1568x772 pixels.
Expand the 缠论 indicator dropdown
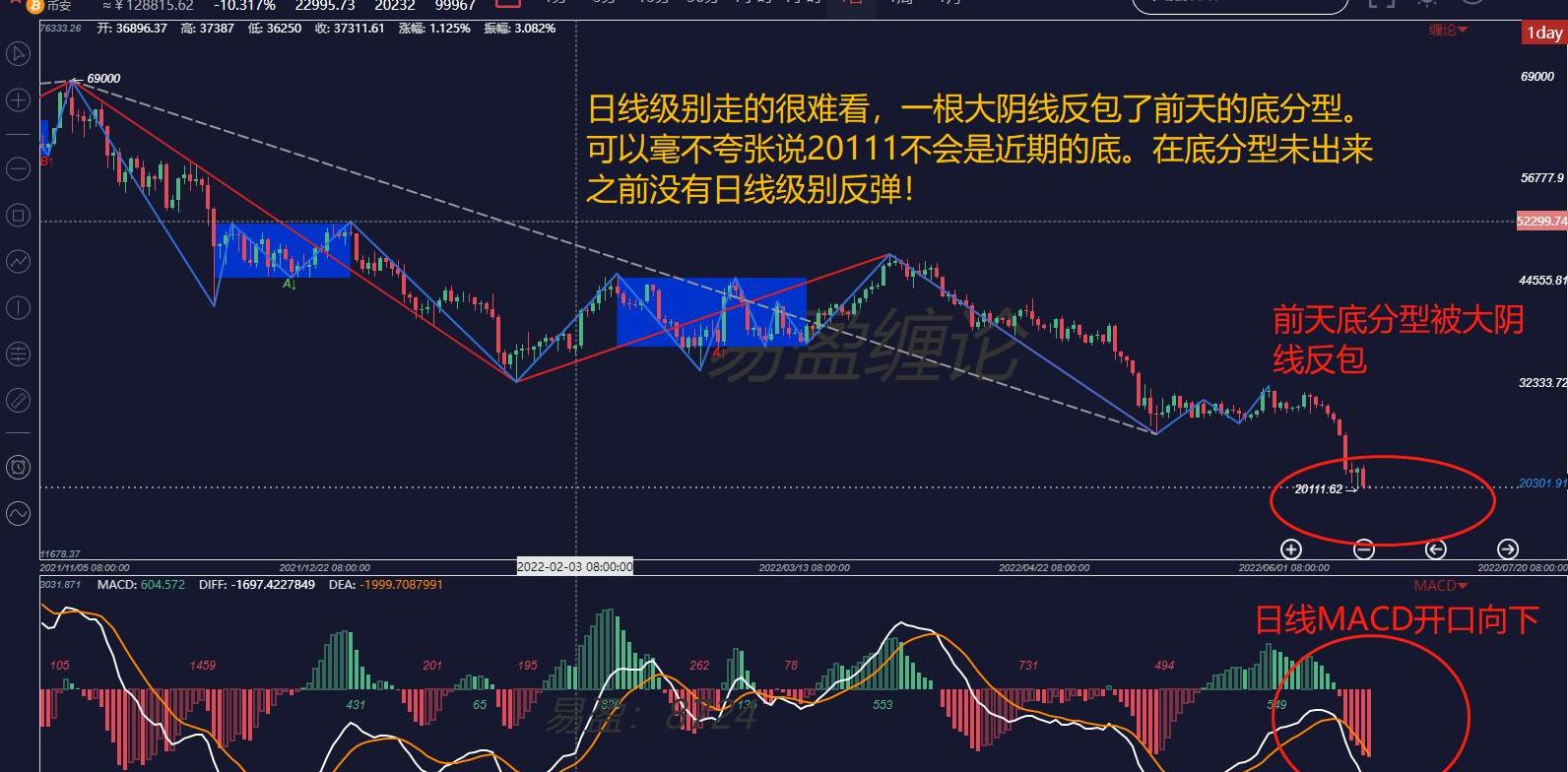(x=1448, y=31)
